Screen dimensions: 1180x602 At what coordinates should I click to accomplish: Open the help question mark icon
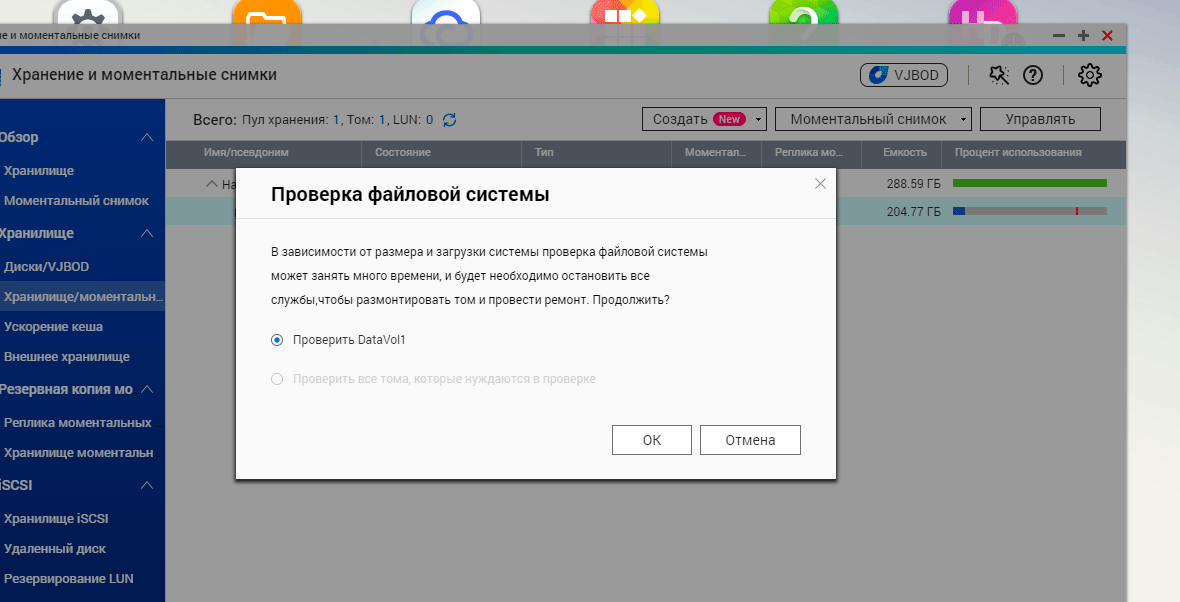tap(1033, 75)
